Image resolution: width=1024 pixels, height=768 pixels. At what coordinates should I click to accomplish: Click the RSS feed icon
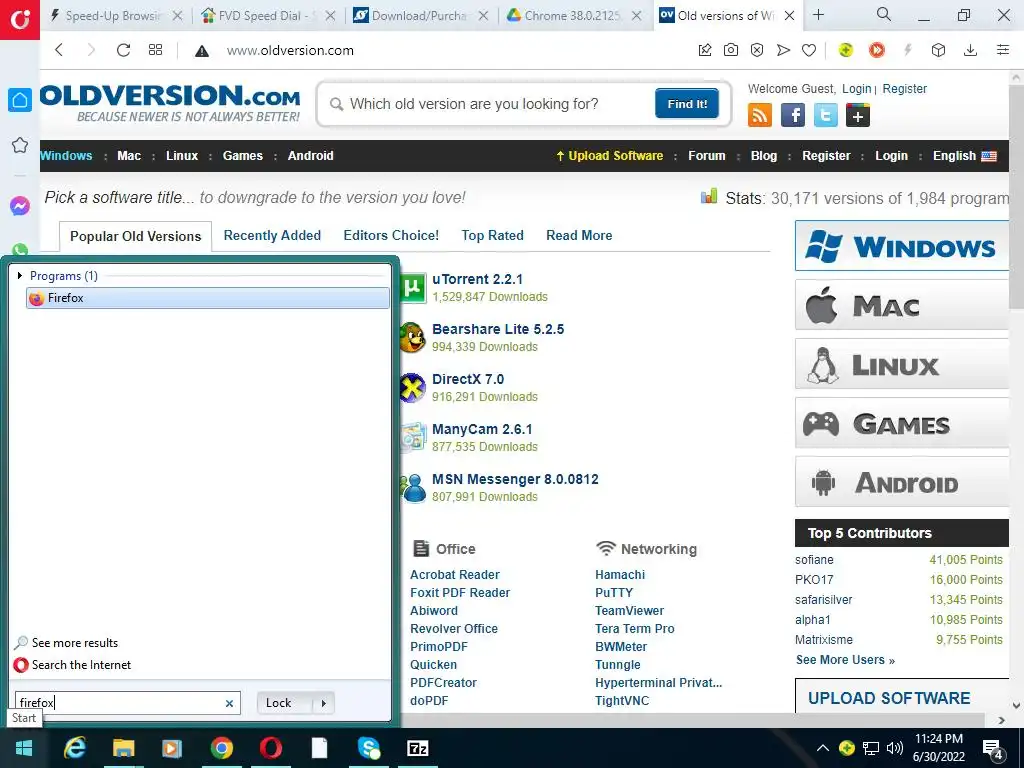tap(760, 116)
